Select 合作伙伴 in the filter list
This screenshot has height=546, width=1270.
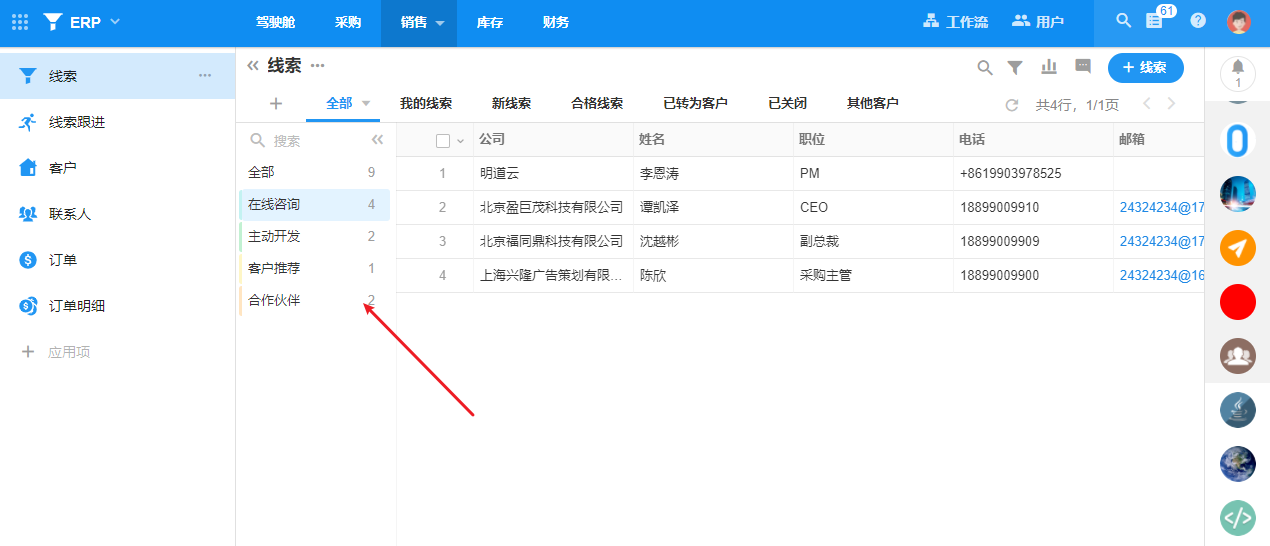(274, 300)
